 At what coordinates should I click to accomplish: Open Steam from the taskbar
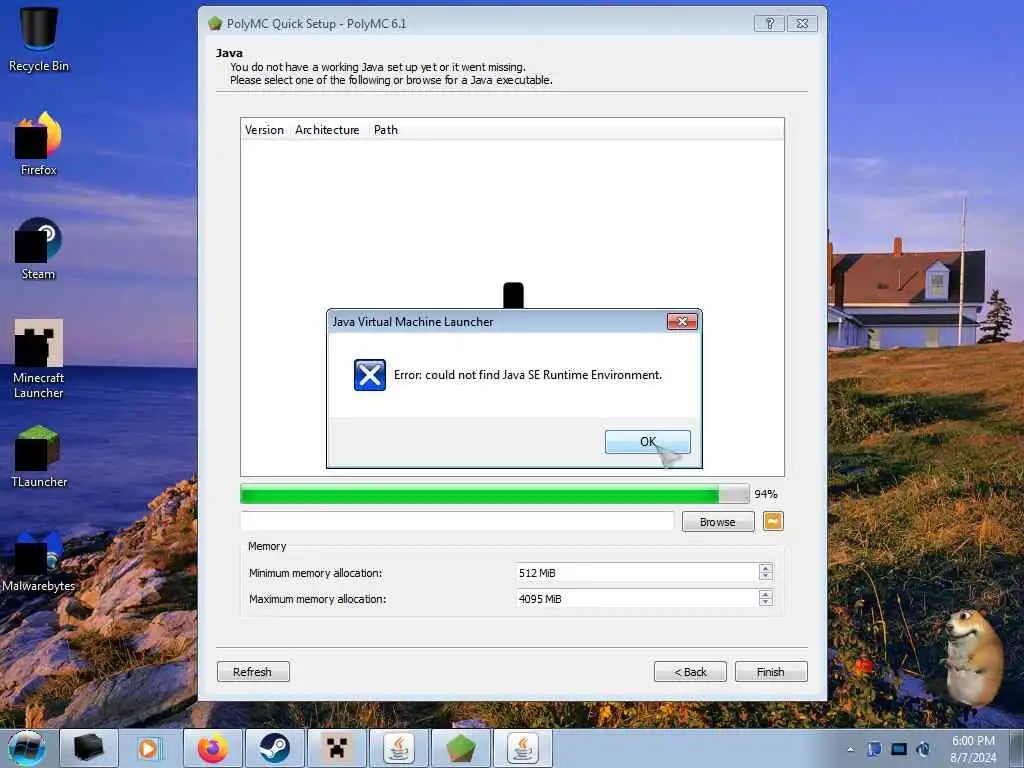click(275, 748)
